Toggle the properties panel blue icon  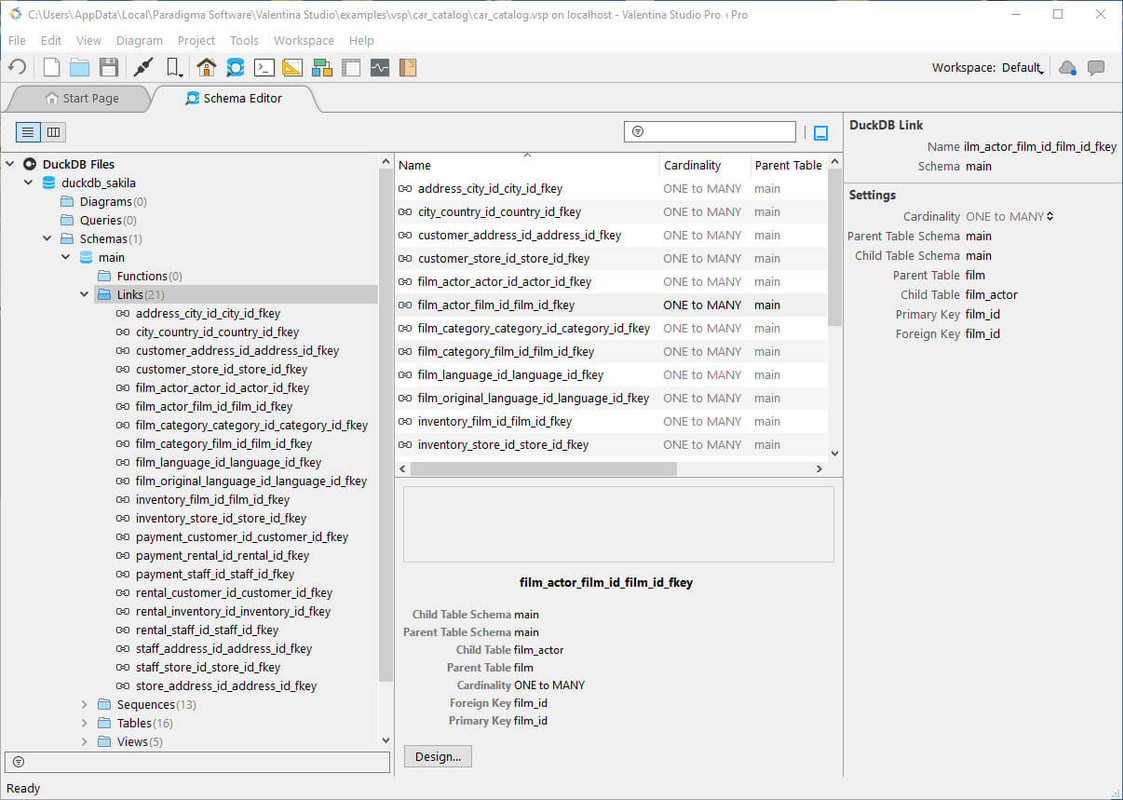821,132
